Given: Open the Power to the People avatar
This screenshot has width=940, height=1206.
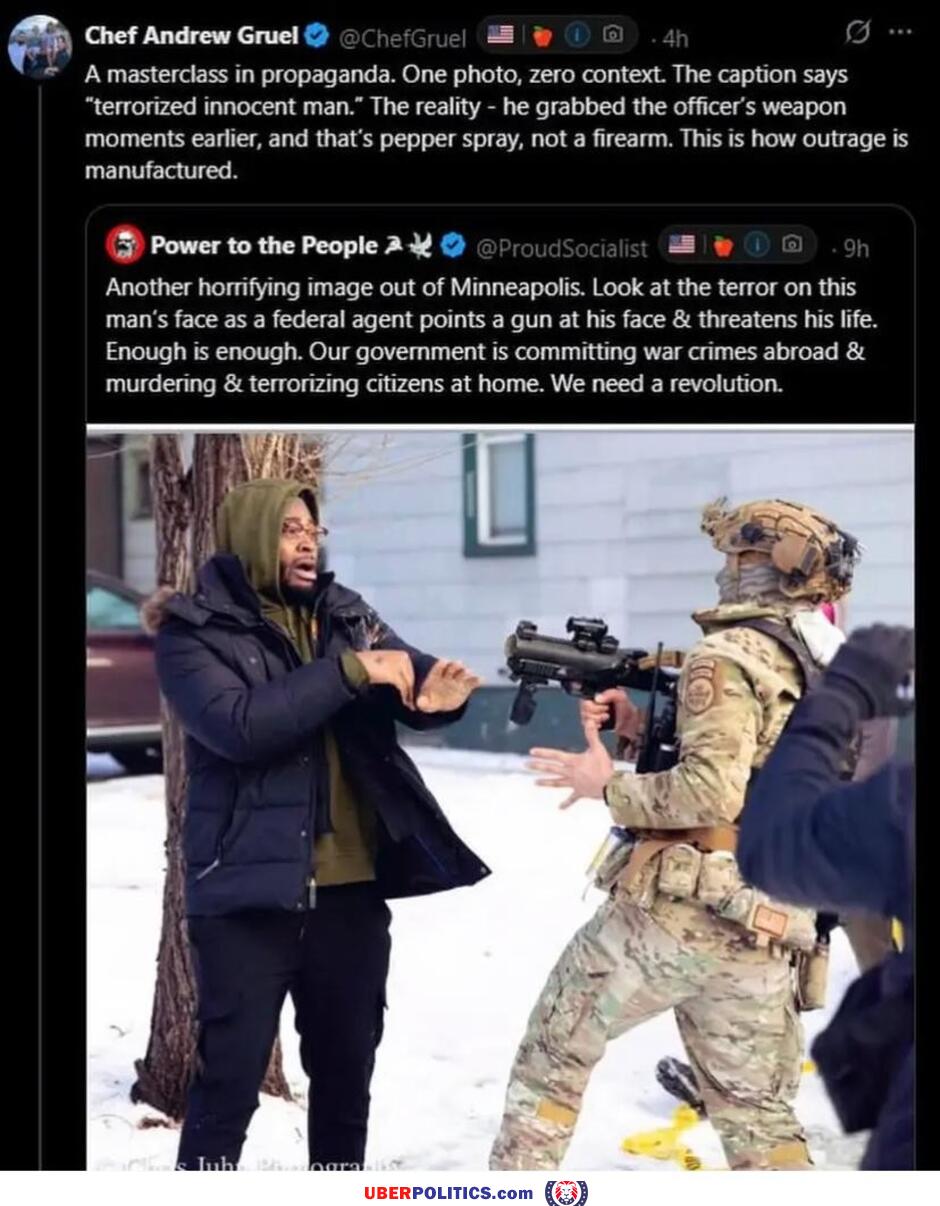Looking at the screenshot, I should [x=124, y=244].
